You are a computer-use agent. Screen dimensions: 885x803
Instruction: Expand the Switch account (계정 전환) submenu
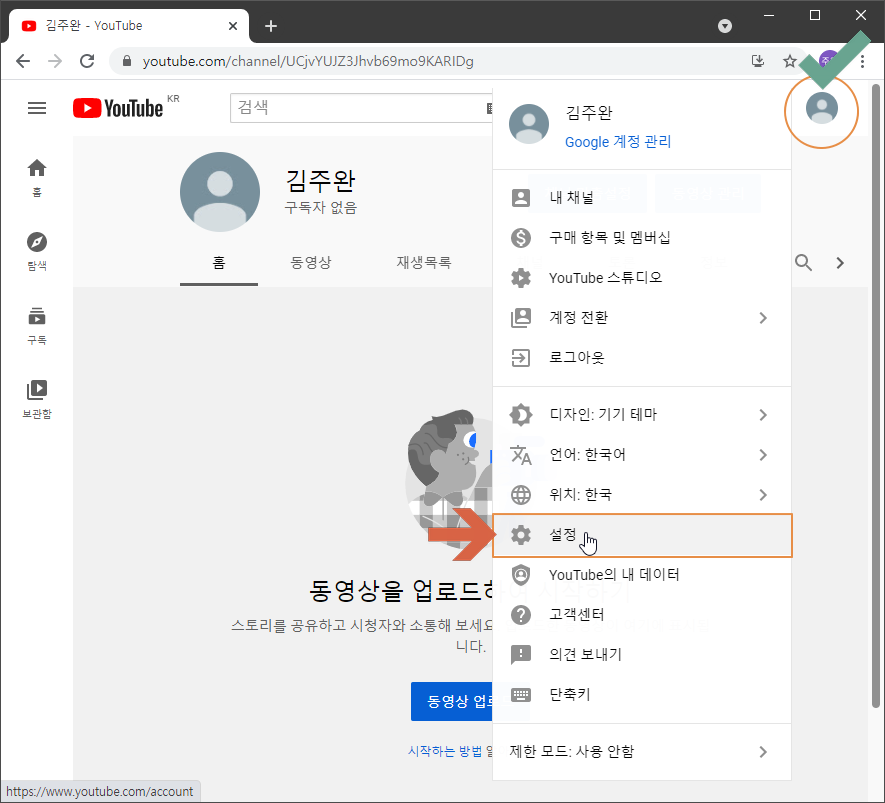pyautogui.click(x=642, y=318)
